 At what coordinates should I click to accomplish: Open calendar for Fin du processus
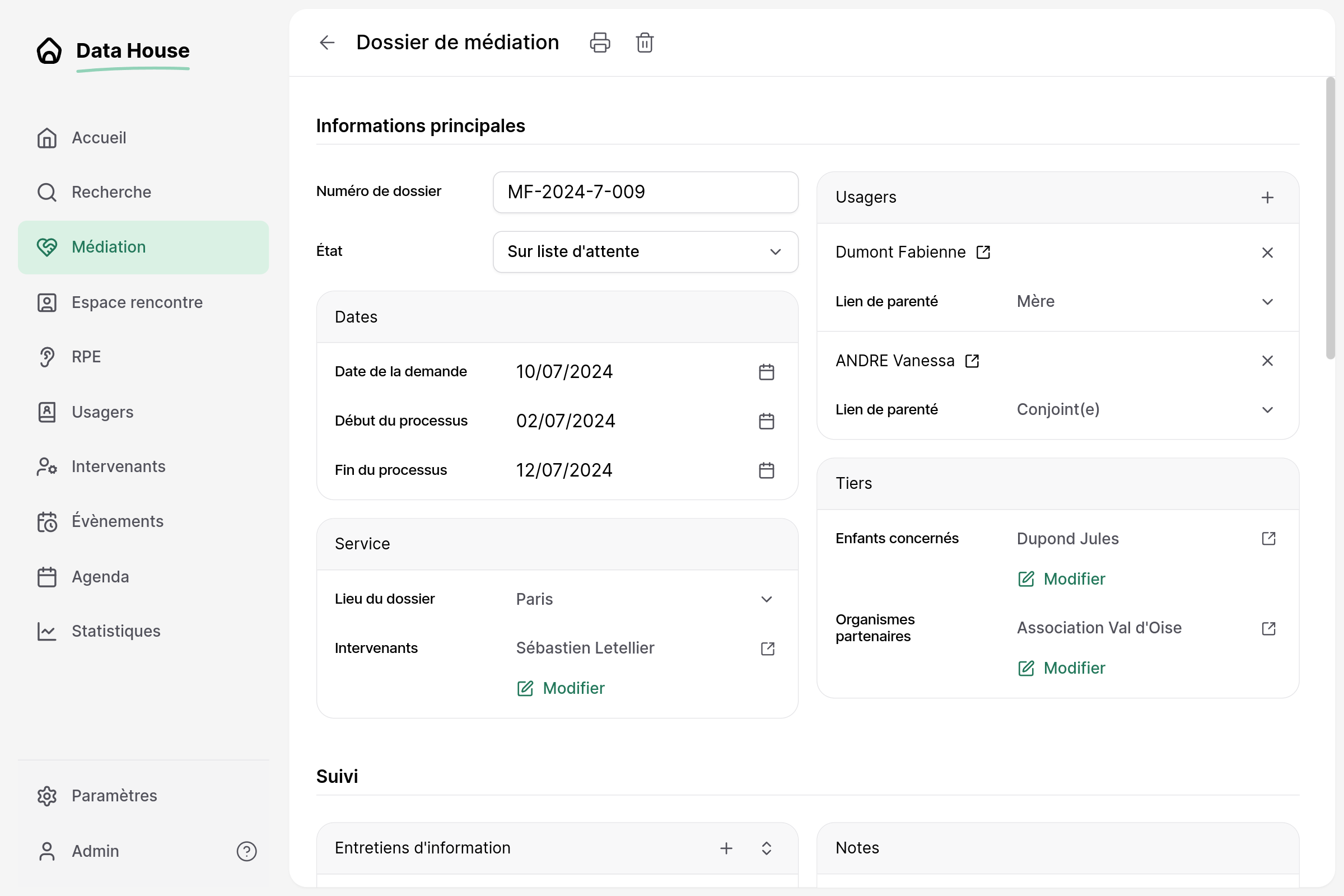tap(766, 470)
